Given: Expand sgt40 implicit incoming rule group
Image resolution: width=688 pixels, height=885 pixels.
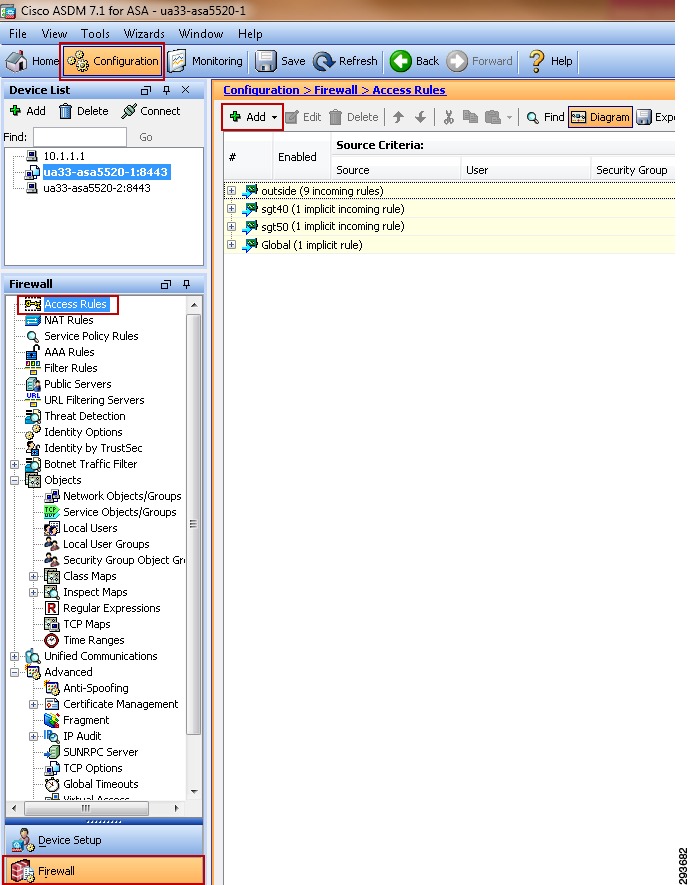Looking at the screenshot, I should tap(231, 209).
